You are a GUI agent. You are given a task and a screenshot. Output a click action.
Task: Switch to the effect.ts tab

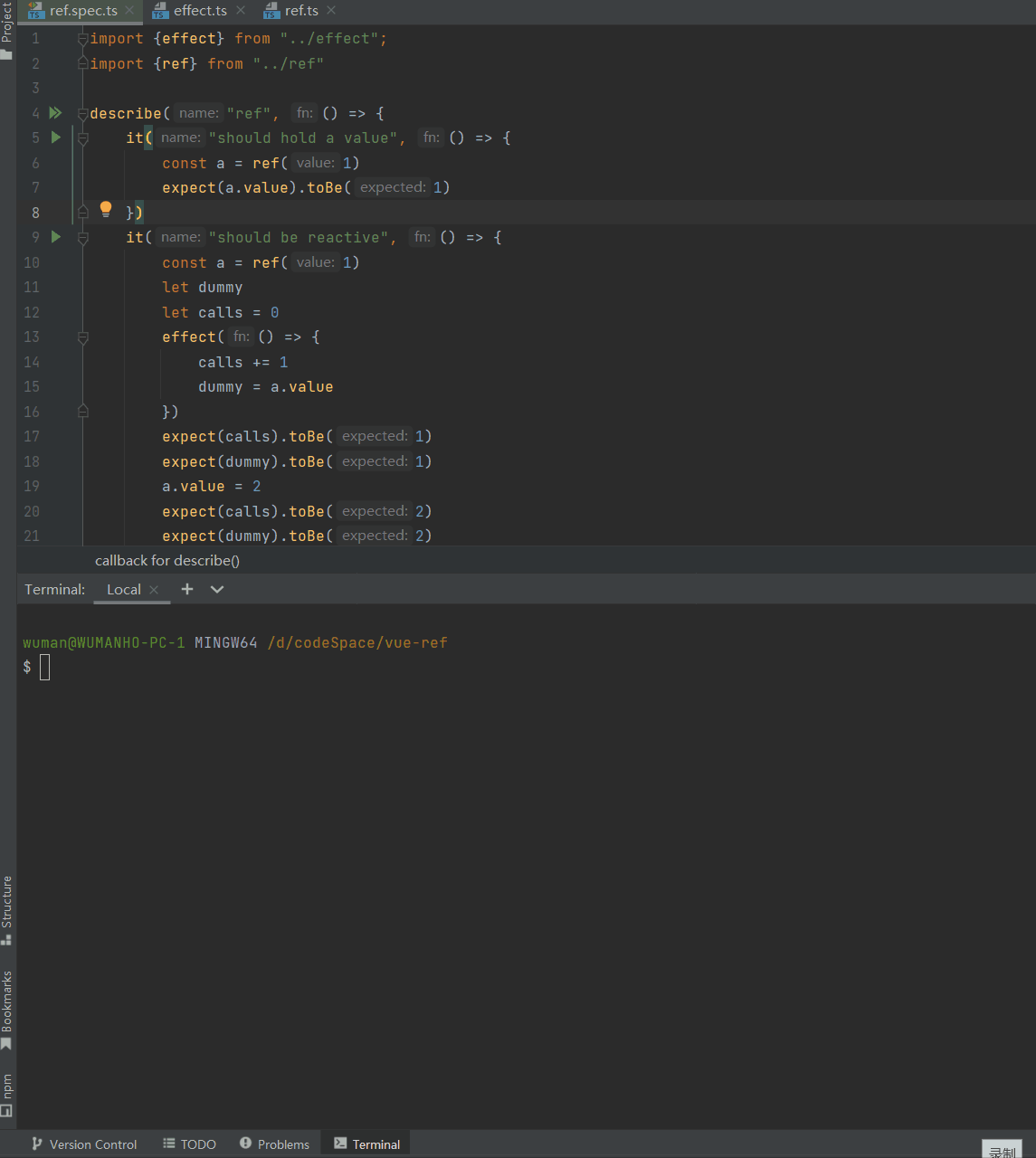pyautogui.click(x=199, y=11)
